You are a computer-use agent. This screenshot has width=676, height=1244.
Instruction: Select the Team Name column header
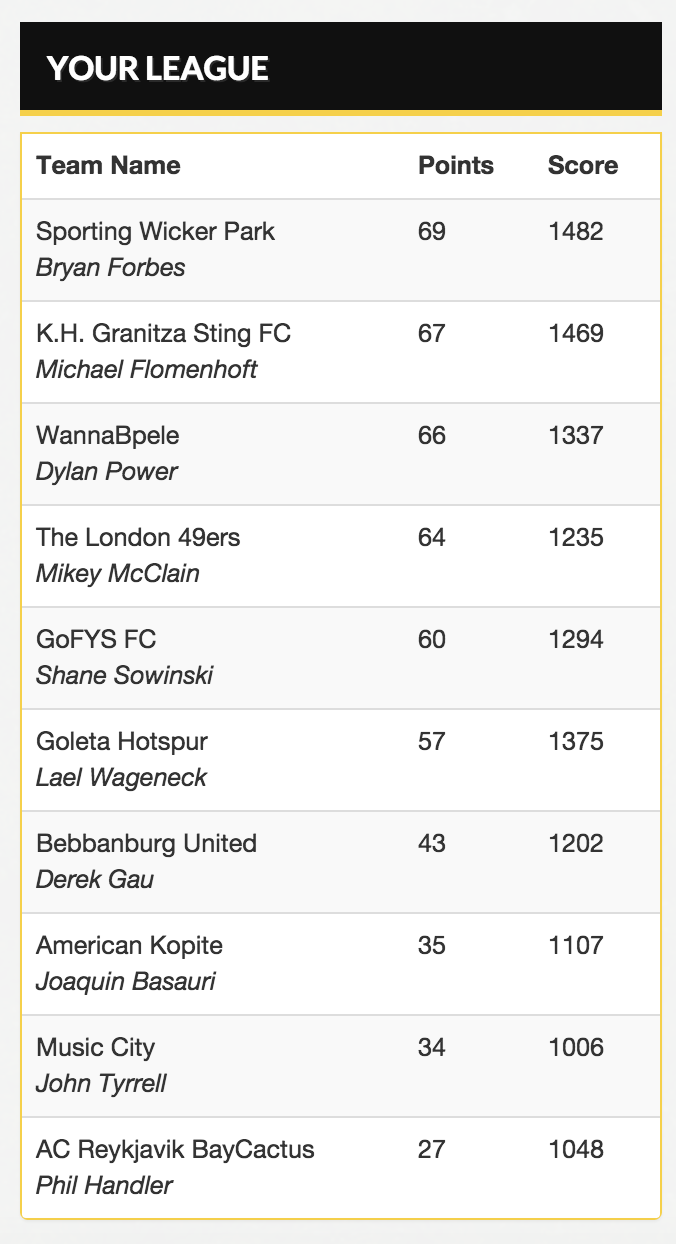point(108,166)
